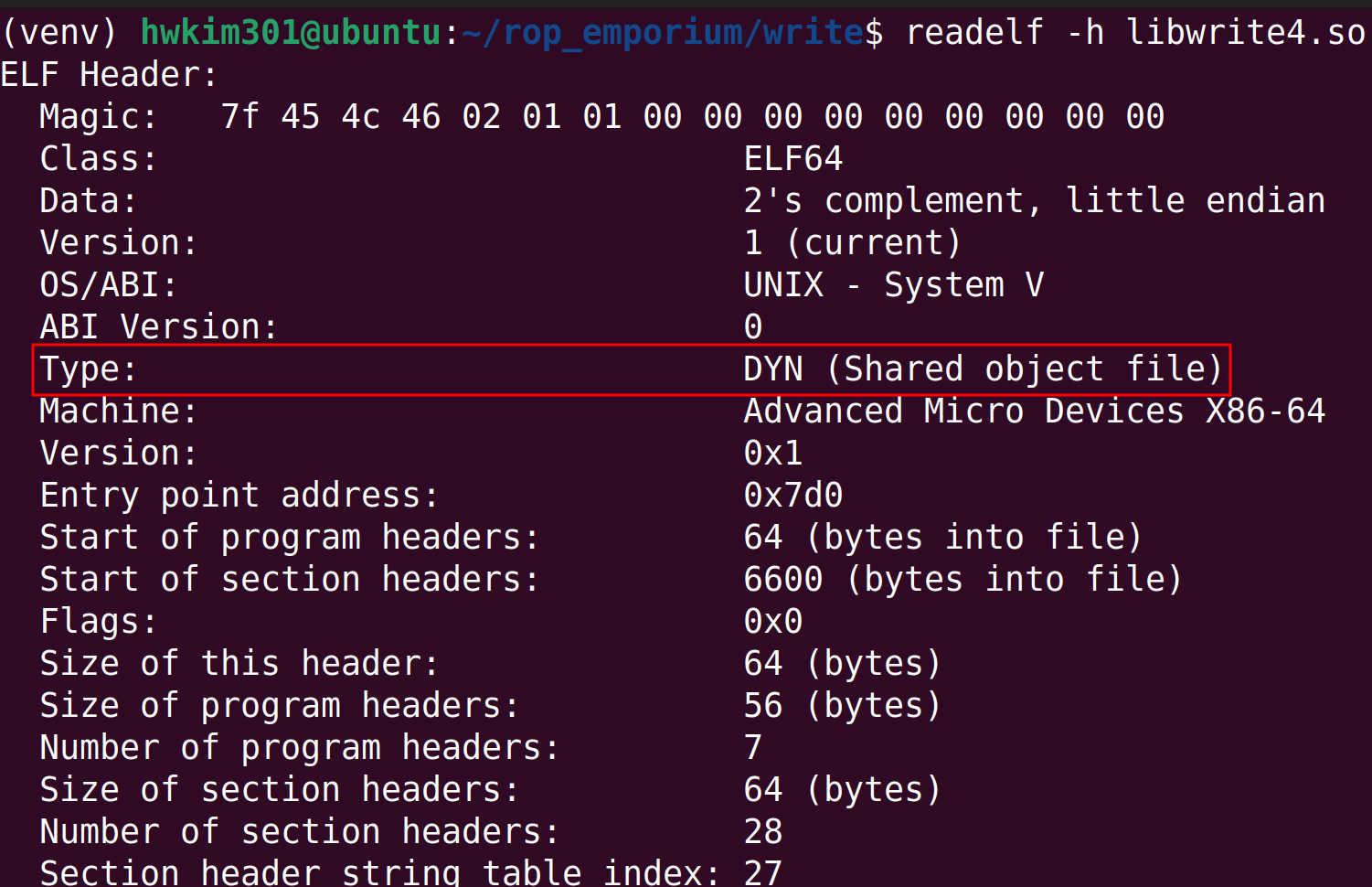Click the Magic bytes value 7f 45
This screenshot has height=887, width=1372.
[271, 117]
